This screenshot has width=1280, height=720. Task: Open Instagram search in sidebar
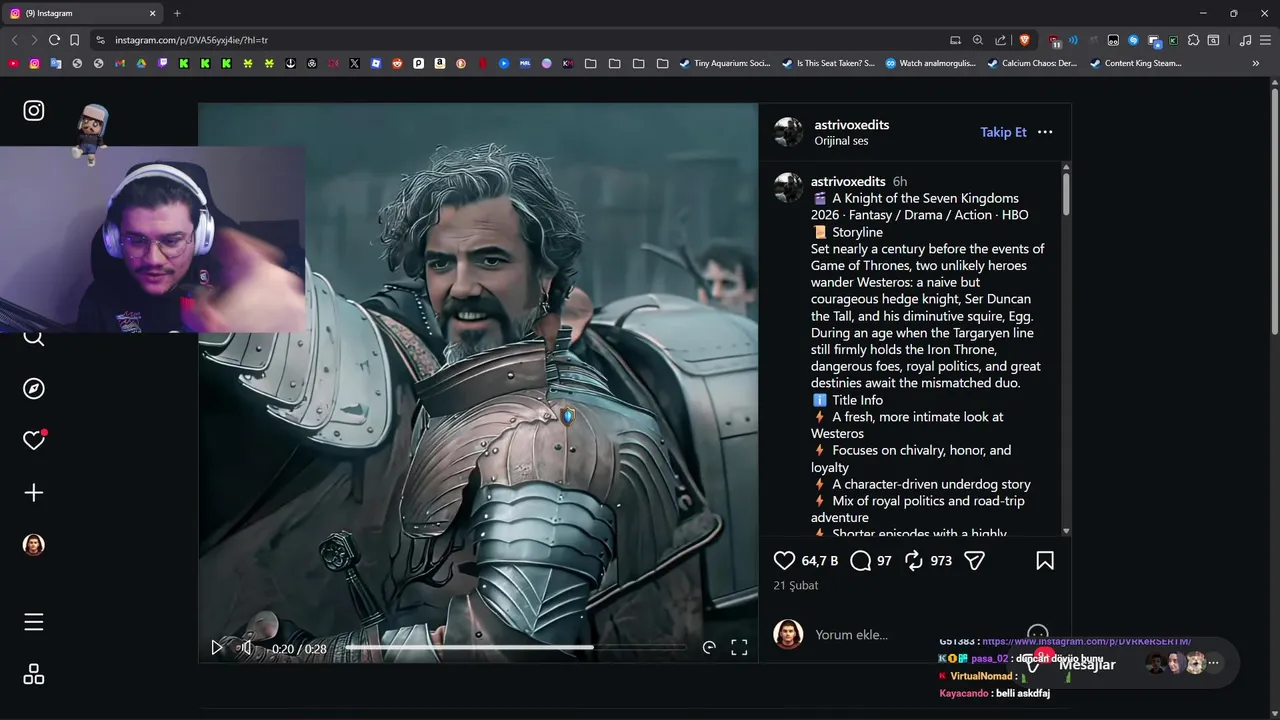pos(34,338)
